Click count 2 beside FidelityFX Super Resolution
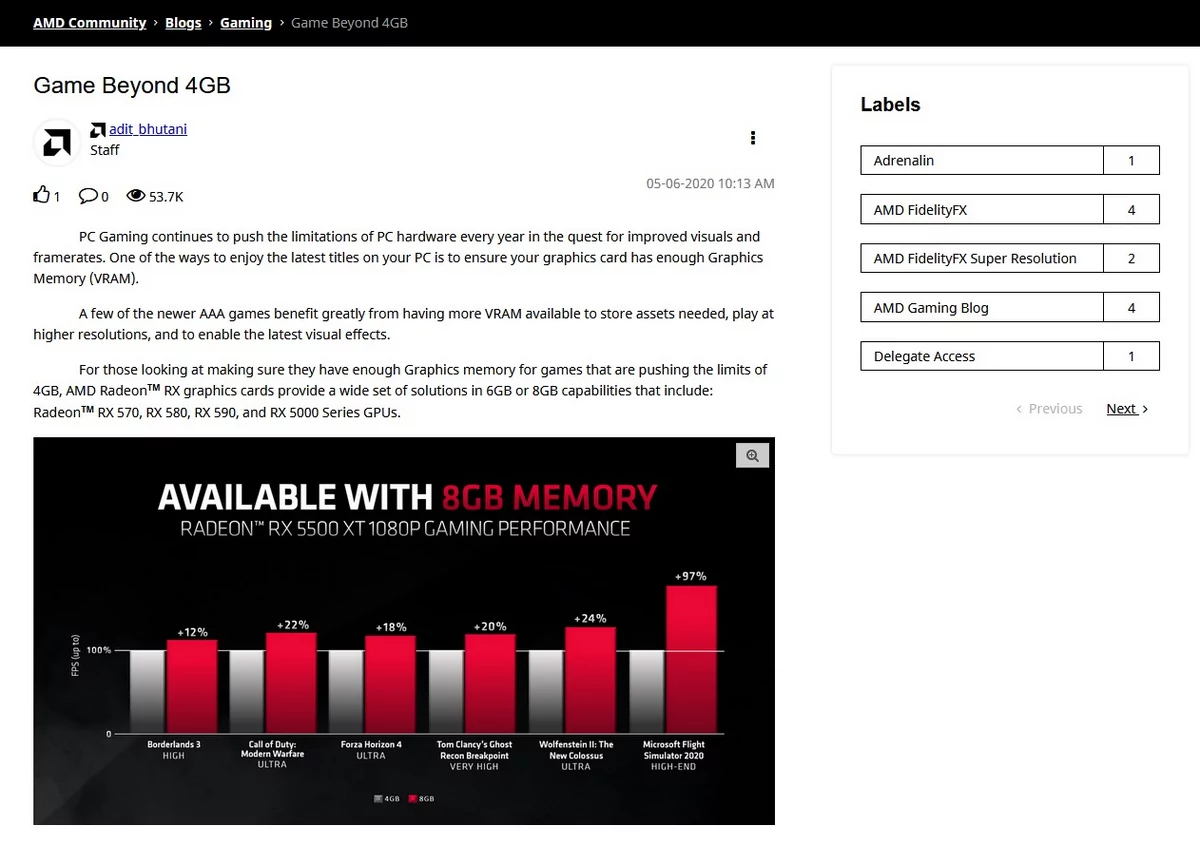Screen dimensions: 1200x845 pos(1131,258)
